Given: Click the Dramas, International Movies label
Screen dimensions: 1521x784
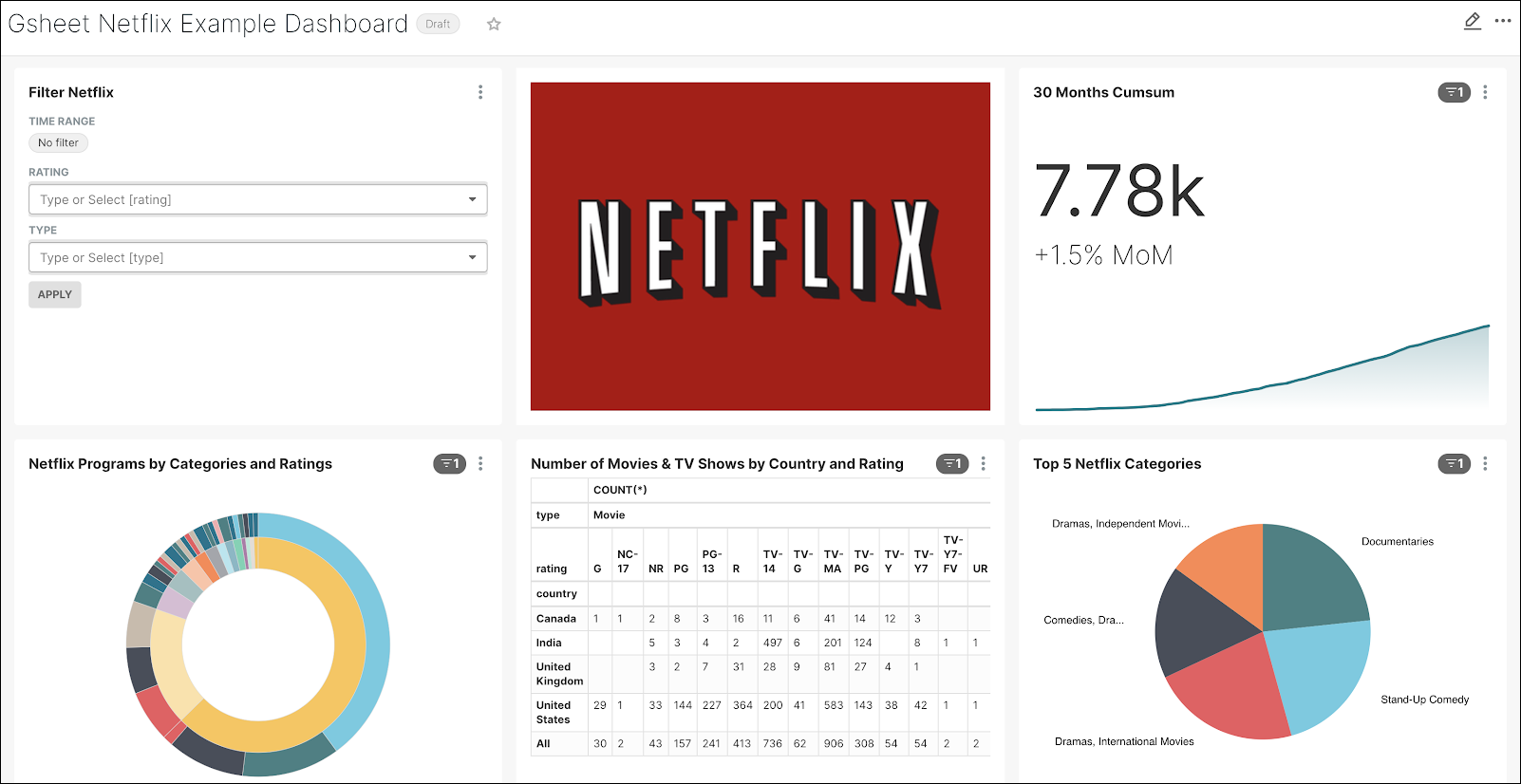Looking at the screenshot, I should [1124, 742].
